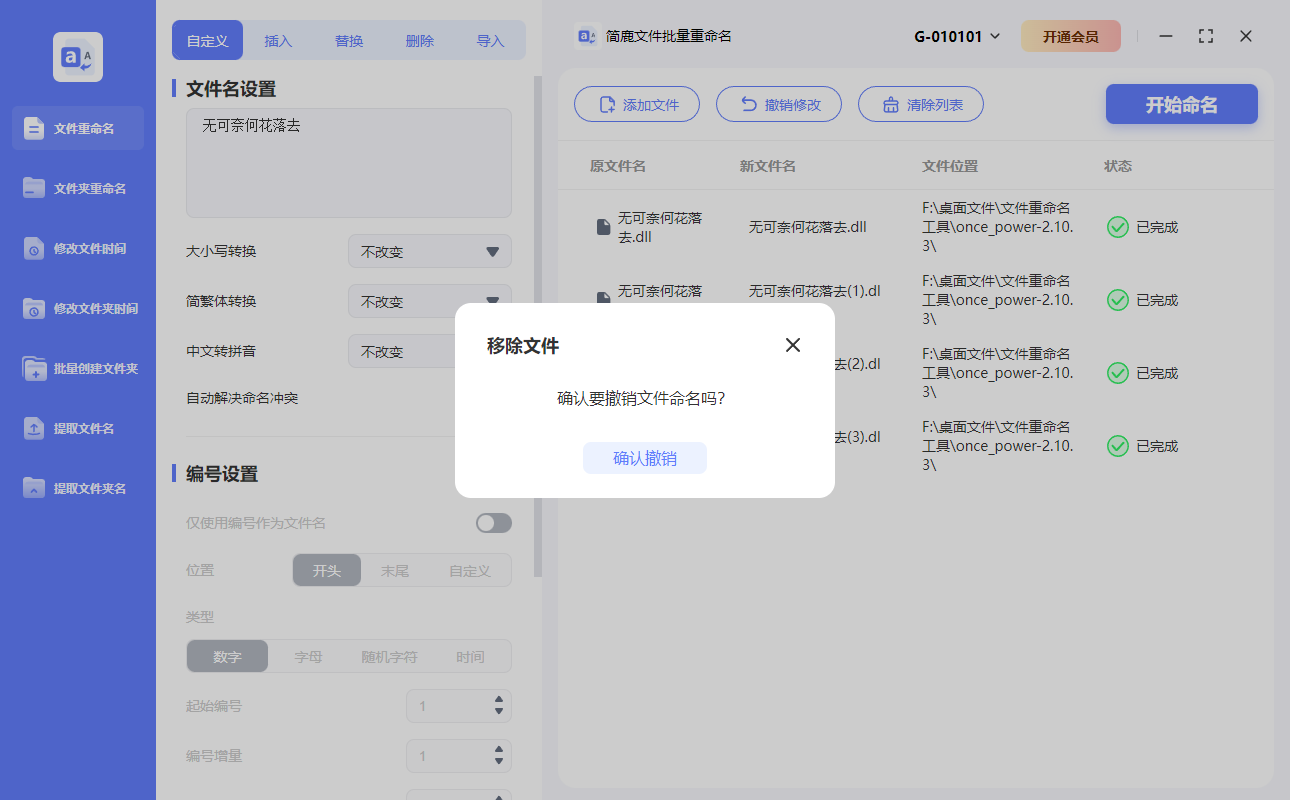This screenshot has height=800, width=1290.
Task: Start renaming with the 开始命名 button
Action: (x=1181, y=104)
